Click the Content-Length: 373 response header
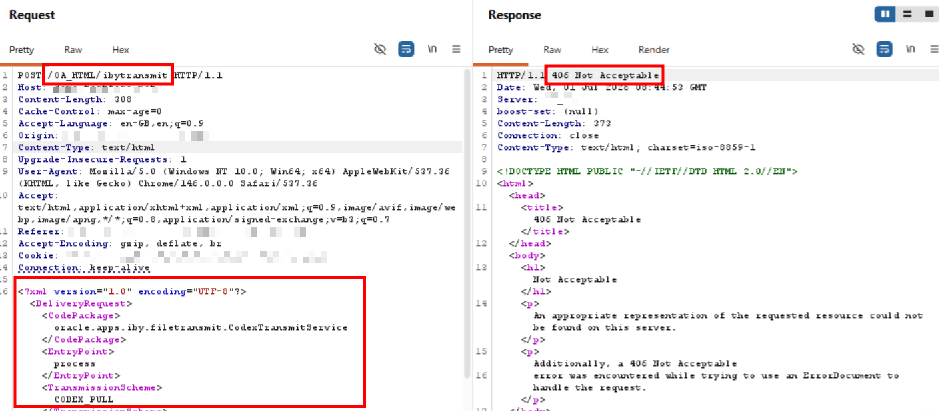939x411 pixels. pyautogui.click(x=554, y=123)
